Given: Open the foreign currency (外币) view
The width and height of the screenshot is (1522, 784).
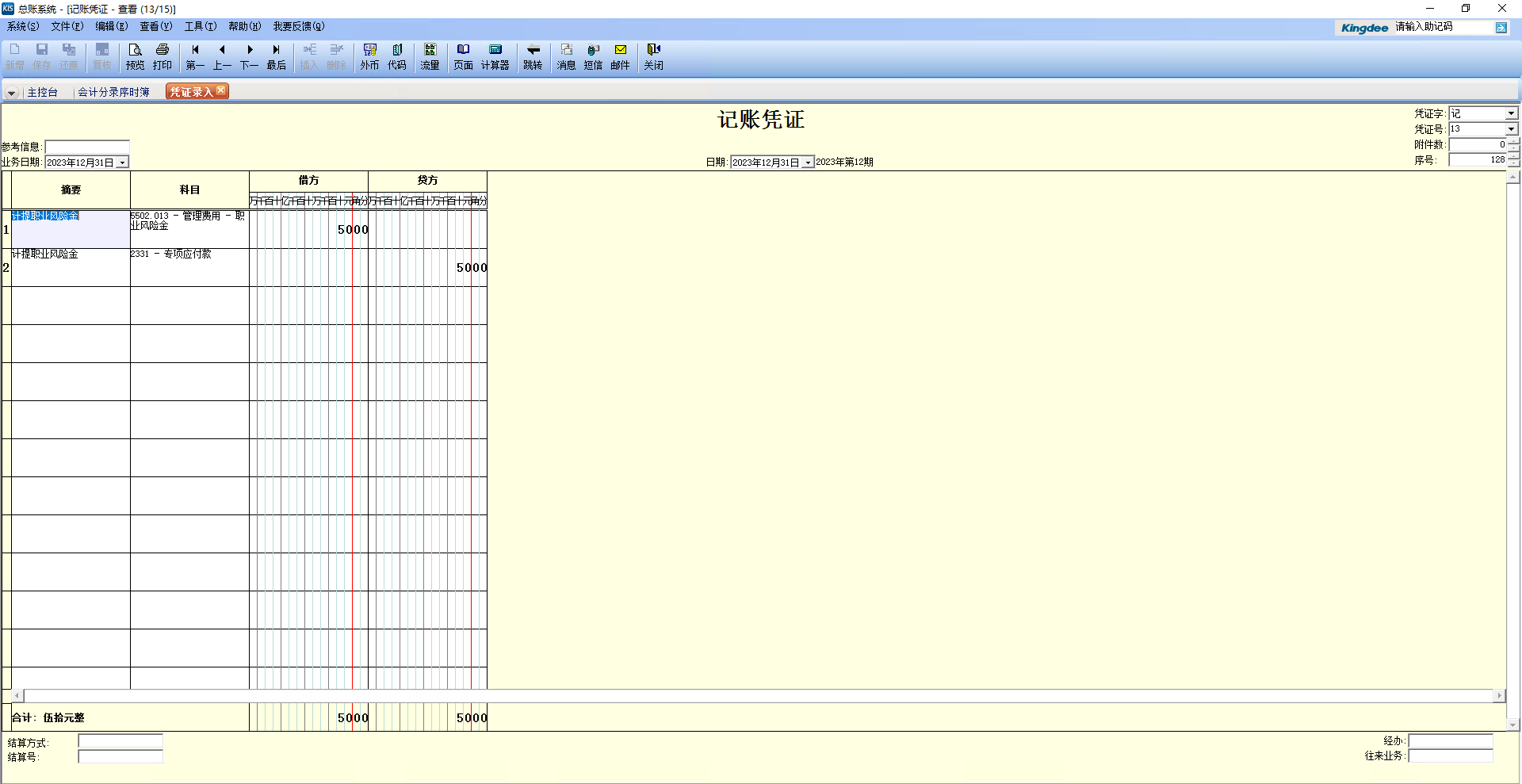Looking at the screenshot, I should pyautogui.click(x=369, y=56).
